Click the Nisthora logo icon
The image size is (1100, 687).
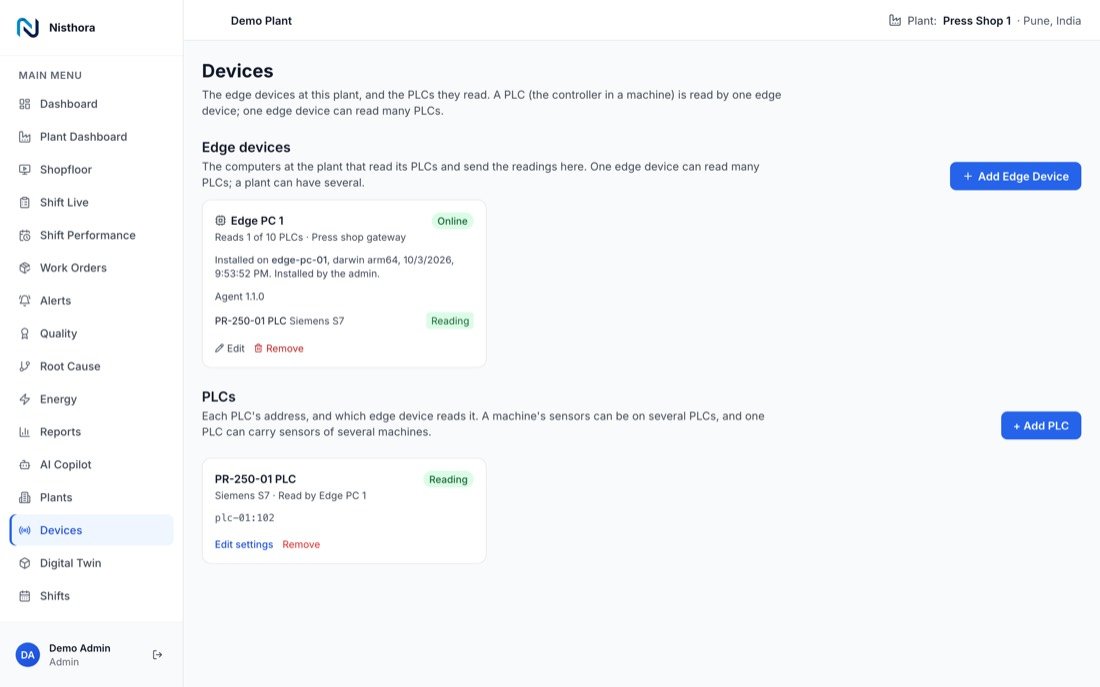pos(27,27)
